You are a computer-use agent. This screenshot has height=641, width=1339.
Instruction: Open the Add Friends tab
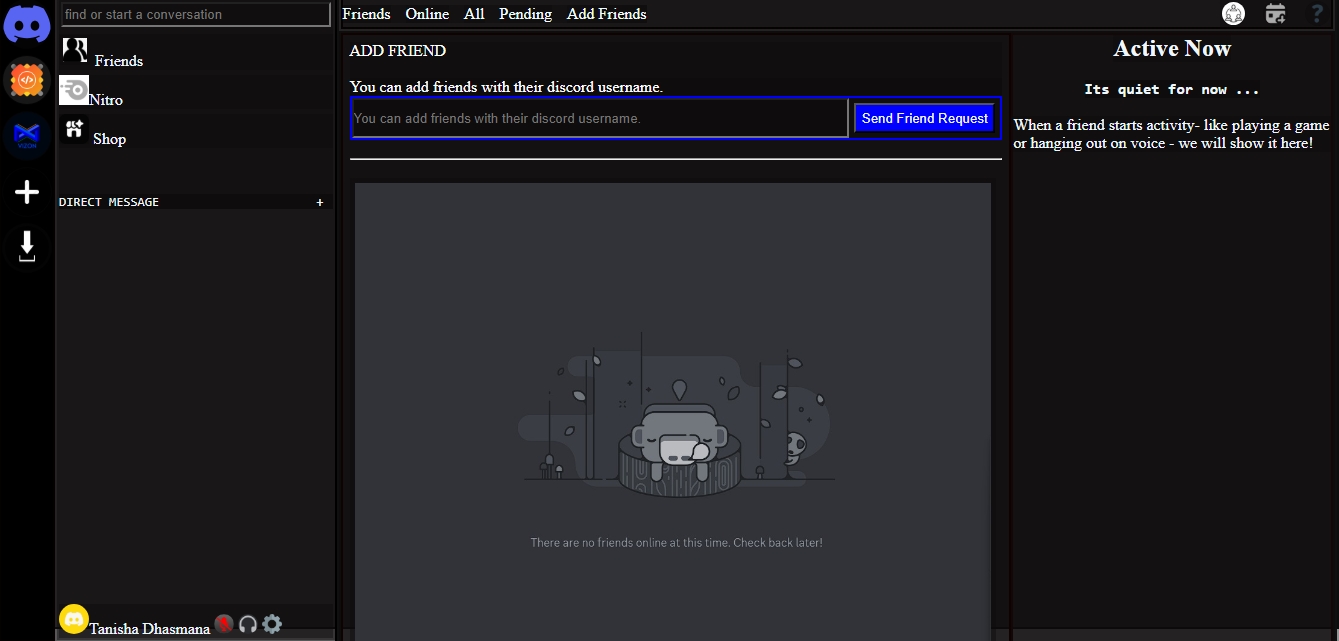tap(606, 14)
